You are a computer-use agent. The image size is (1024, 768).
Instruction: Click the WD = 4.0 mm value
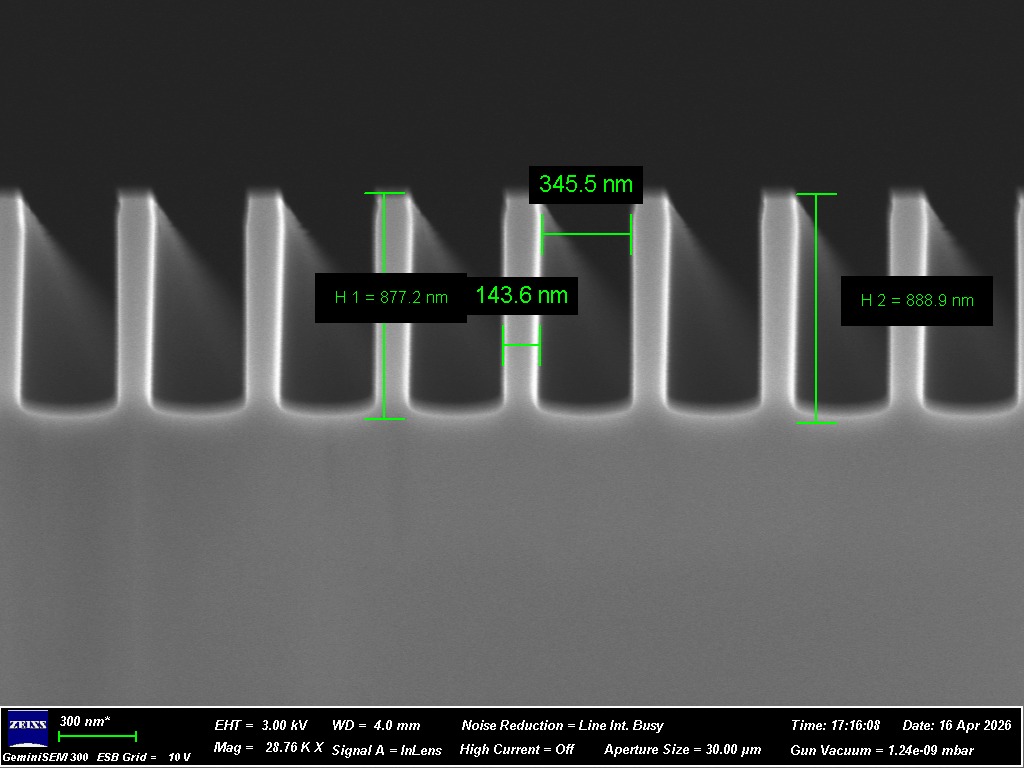[x=376, y=725]
